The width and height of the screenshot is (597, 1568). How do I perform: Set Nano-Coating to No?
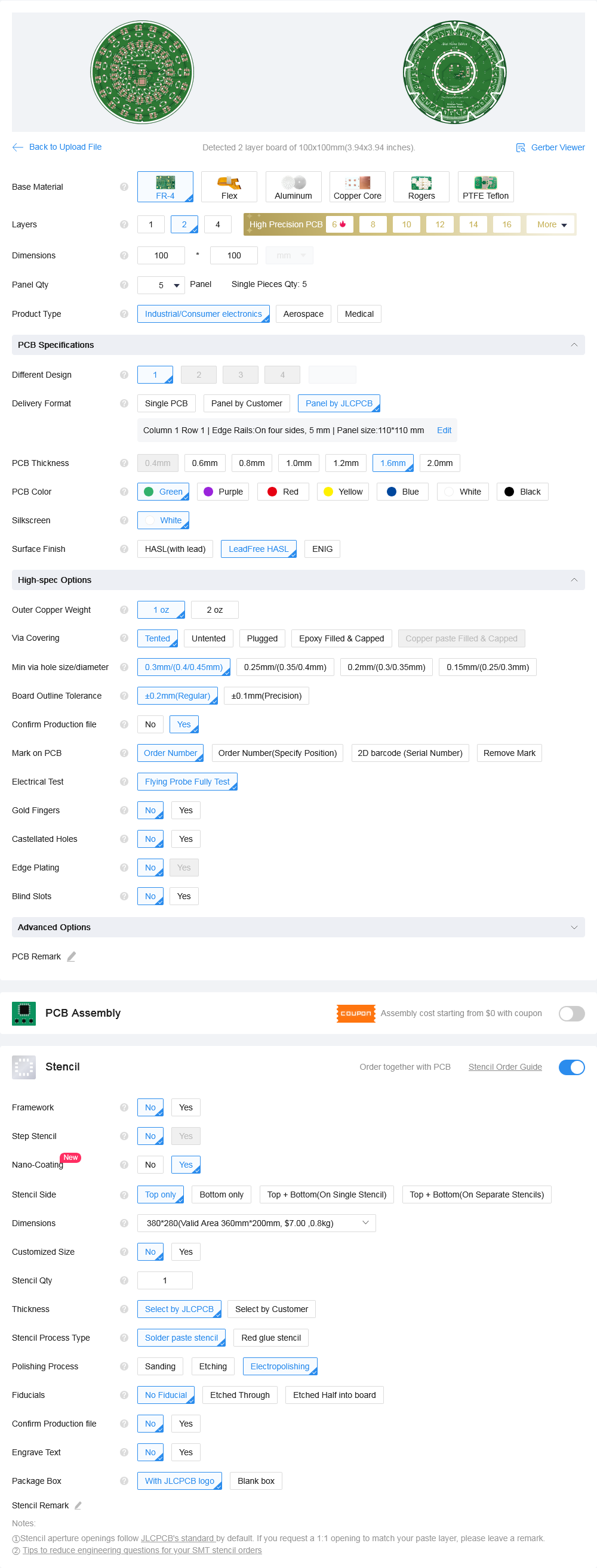pyautogui.click(x=150, y=1165)
